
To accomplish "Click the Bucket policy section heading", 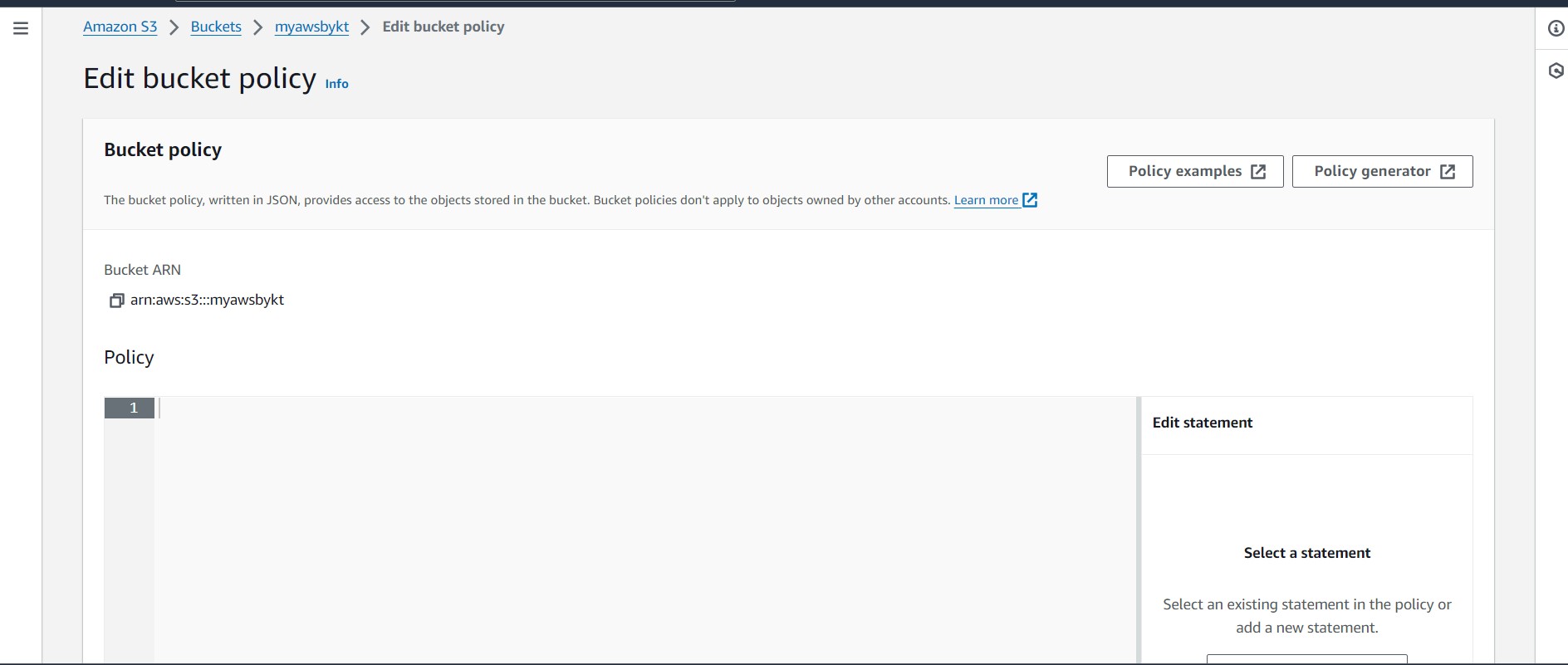I will (163, 149).
